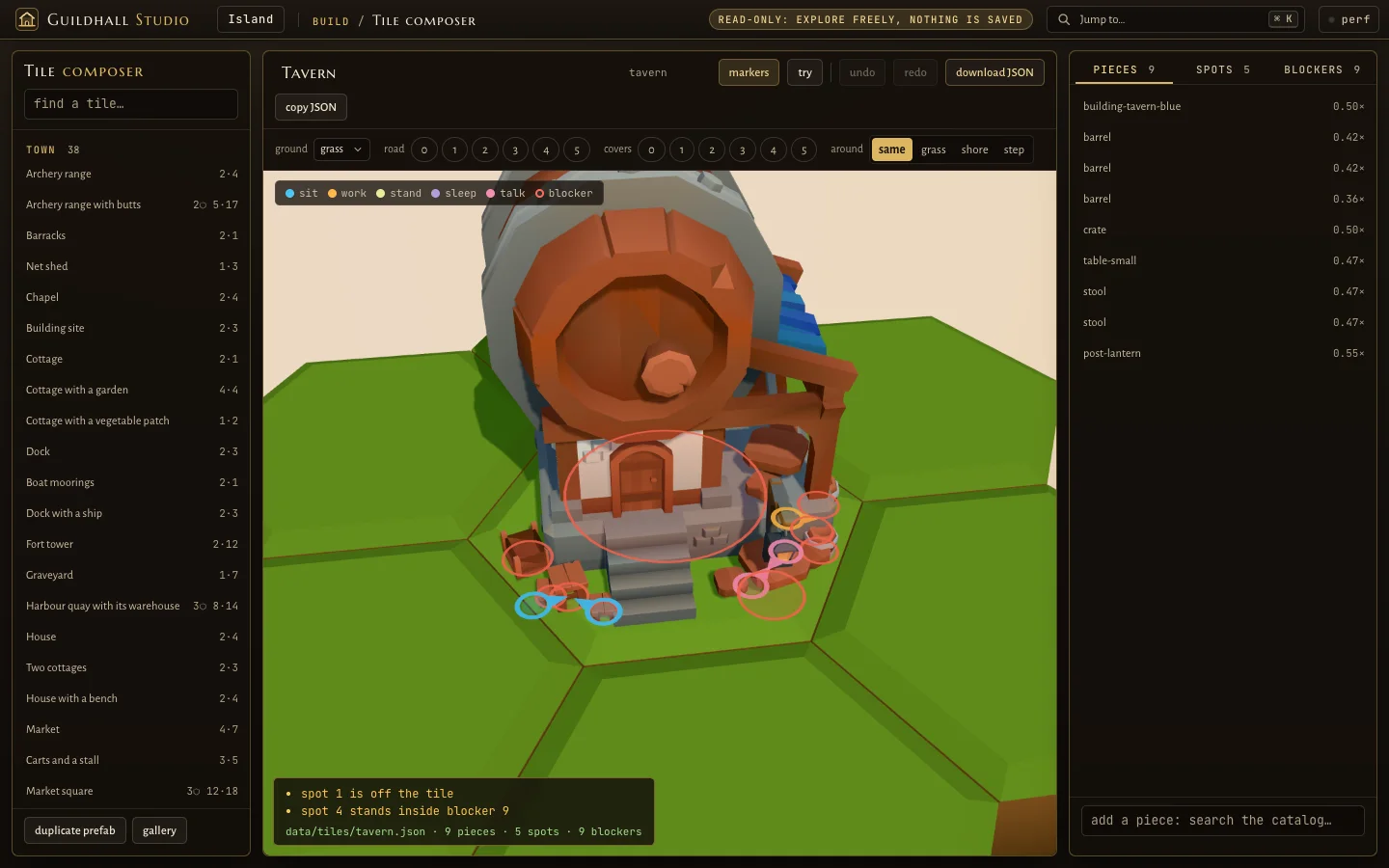Set covers edge 2
Viewport: 1389px width, 868px height.
coord(712,149)
